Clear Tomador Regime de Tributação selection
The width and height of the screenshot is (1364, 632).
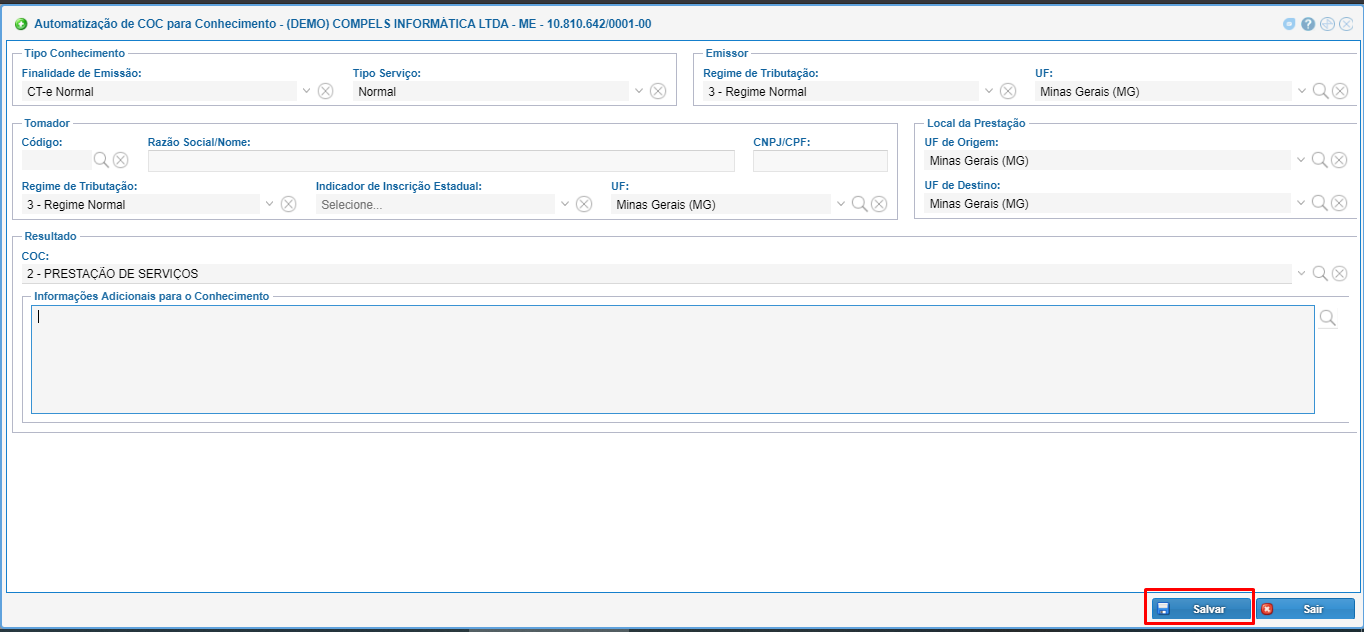click(x=288, y=204)
